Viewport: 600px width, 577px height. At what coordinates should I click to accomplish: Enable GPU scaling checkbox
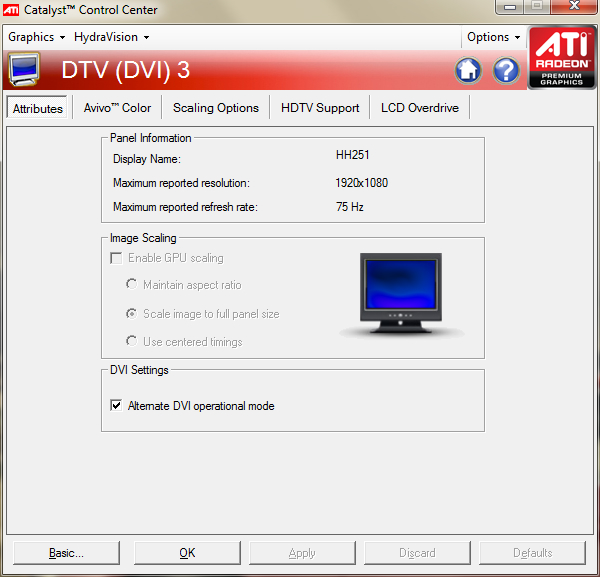click(x=116, y=258)
